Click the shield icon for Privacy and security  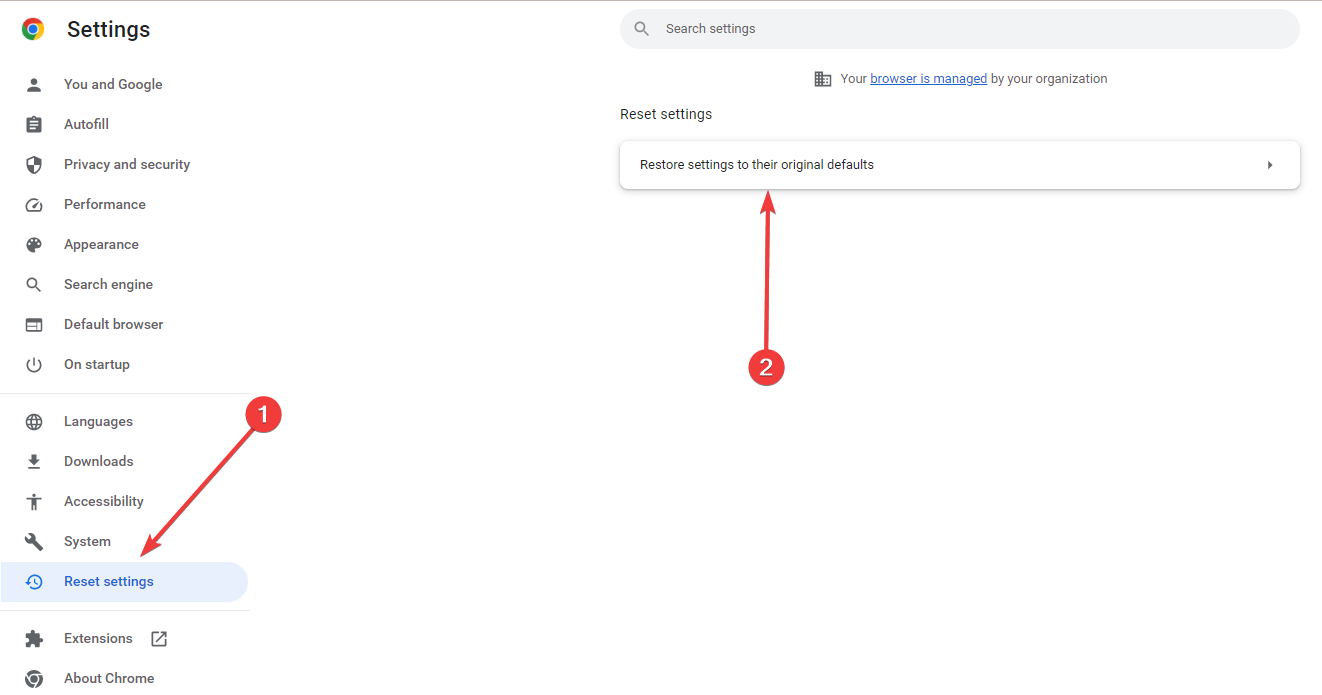coord(34,164)
